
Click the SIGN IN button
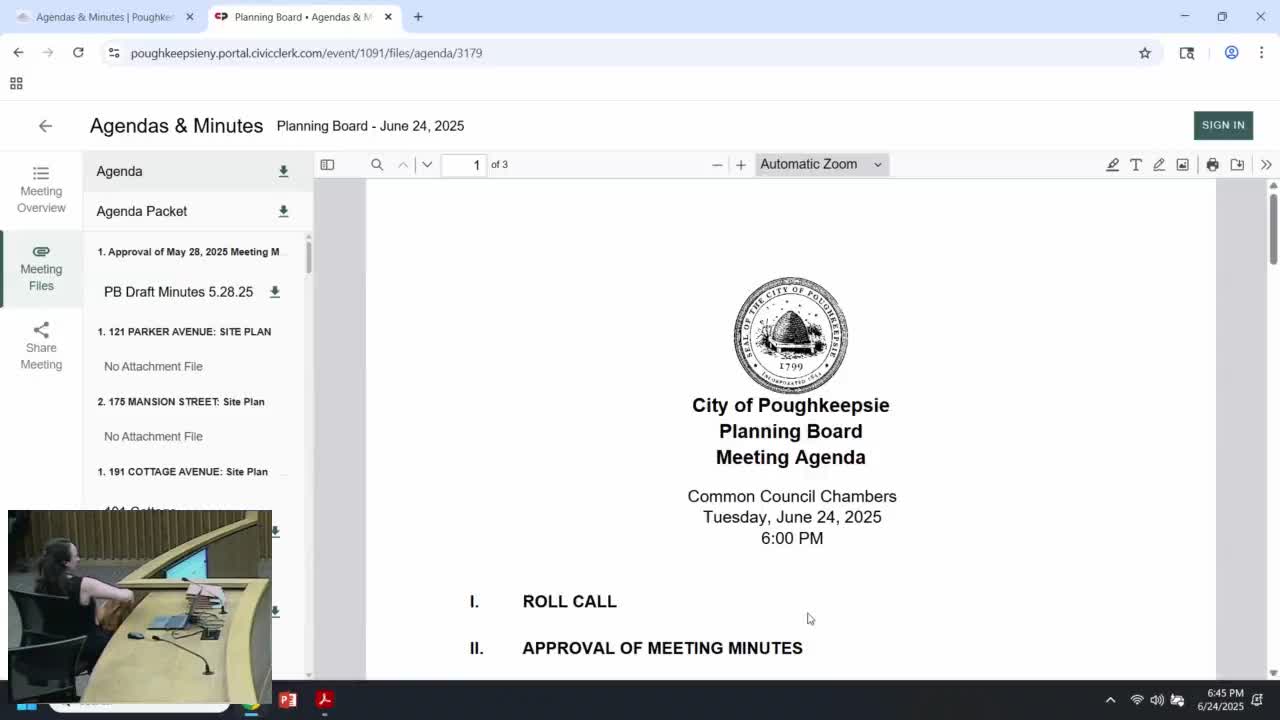coord(1223,125)
